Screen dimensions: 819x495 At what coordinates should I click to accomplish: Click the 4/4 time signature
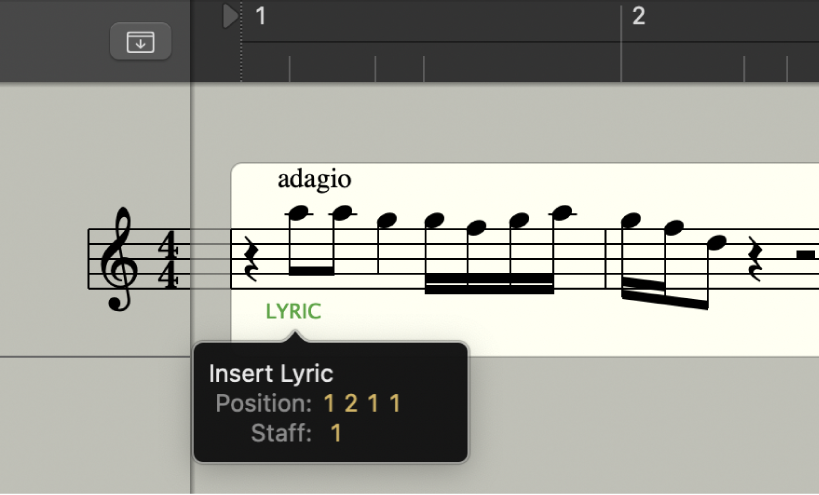167,260
